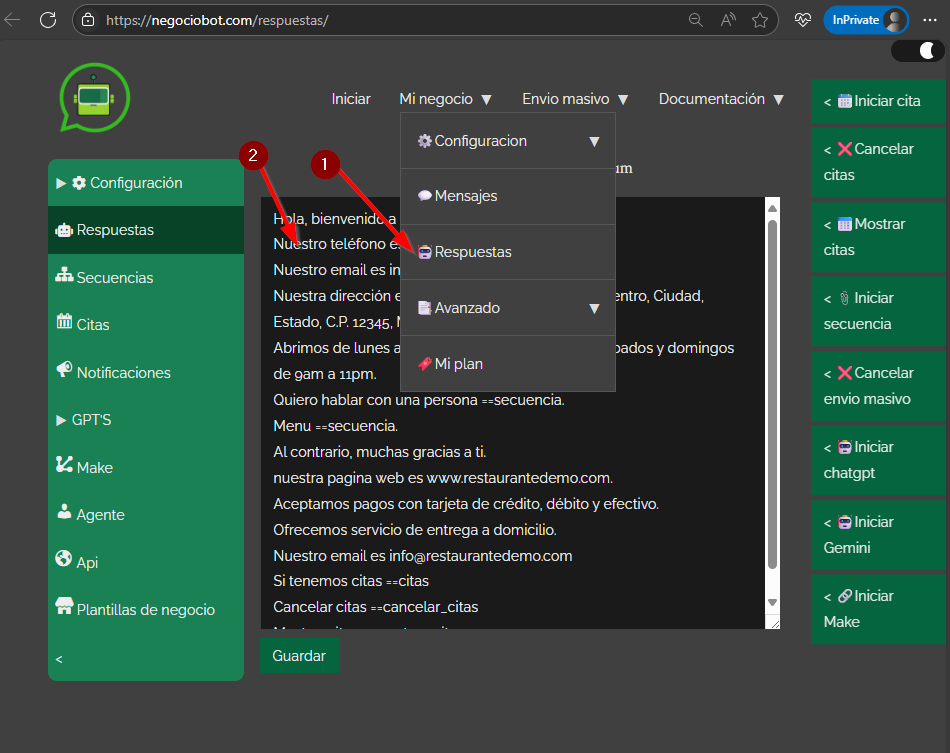
Task: Click the text area vertical scrollbar thumb
Action: [x=772, y=394]
